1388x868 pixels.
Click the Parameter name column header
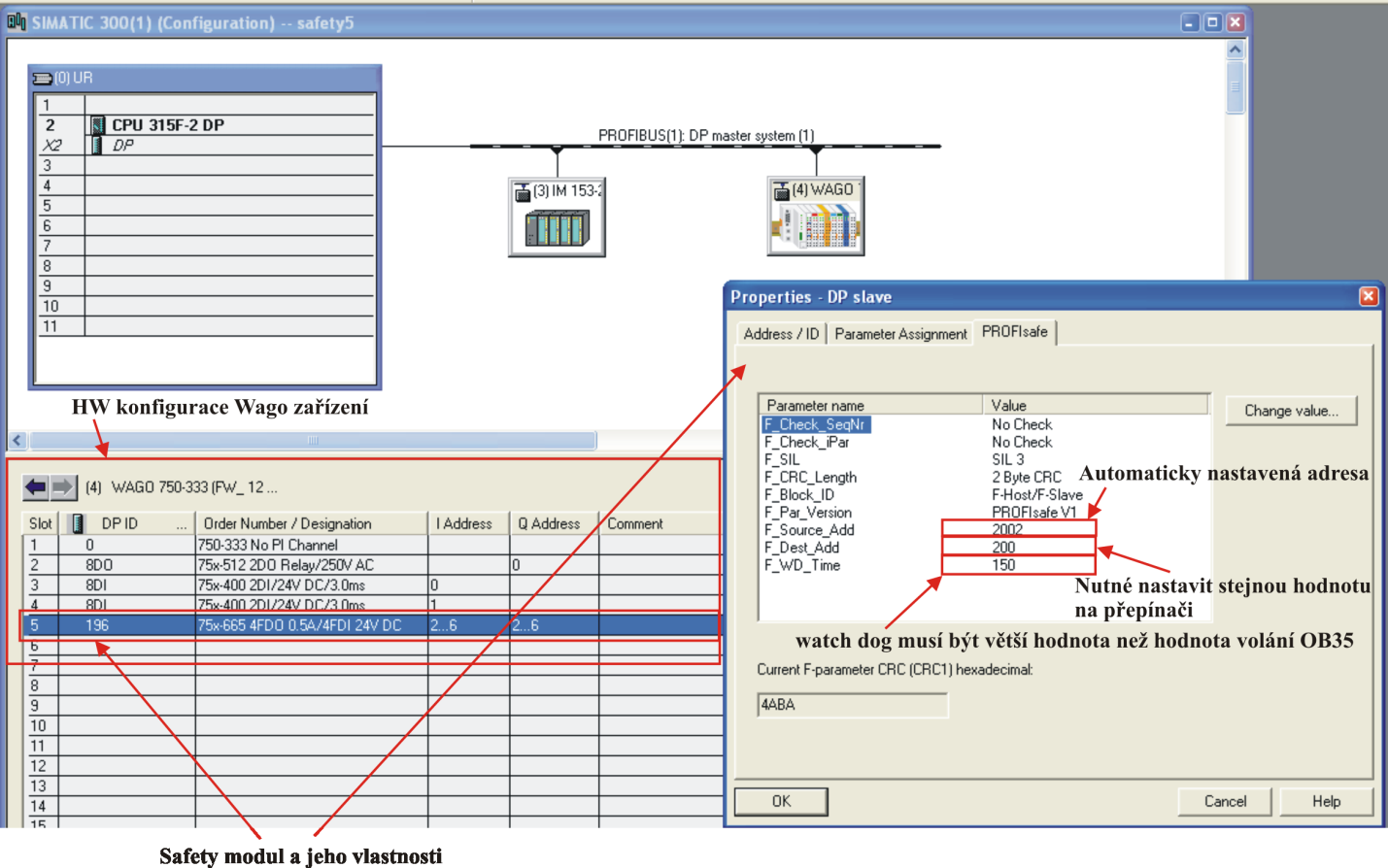point(871,405)
